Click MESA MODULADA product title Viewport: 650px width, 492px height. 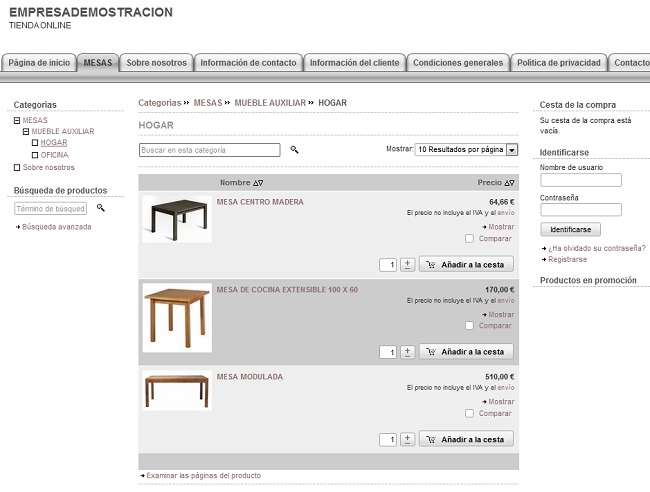pos(250,377)
